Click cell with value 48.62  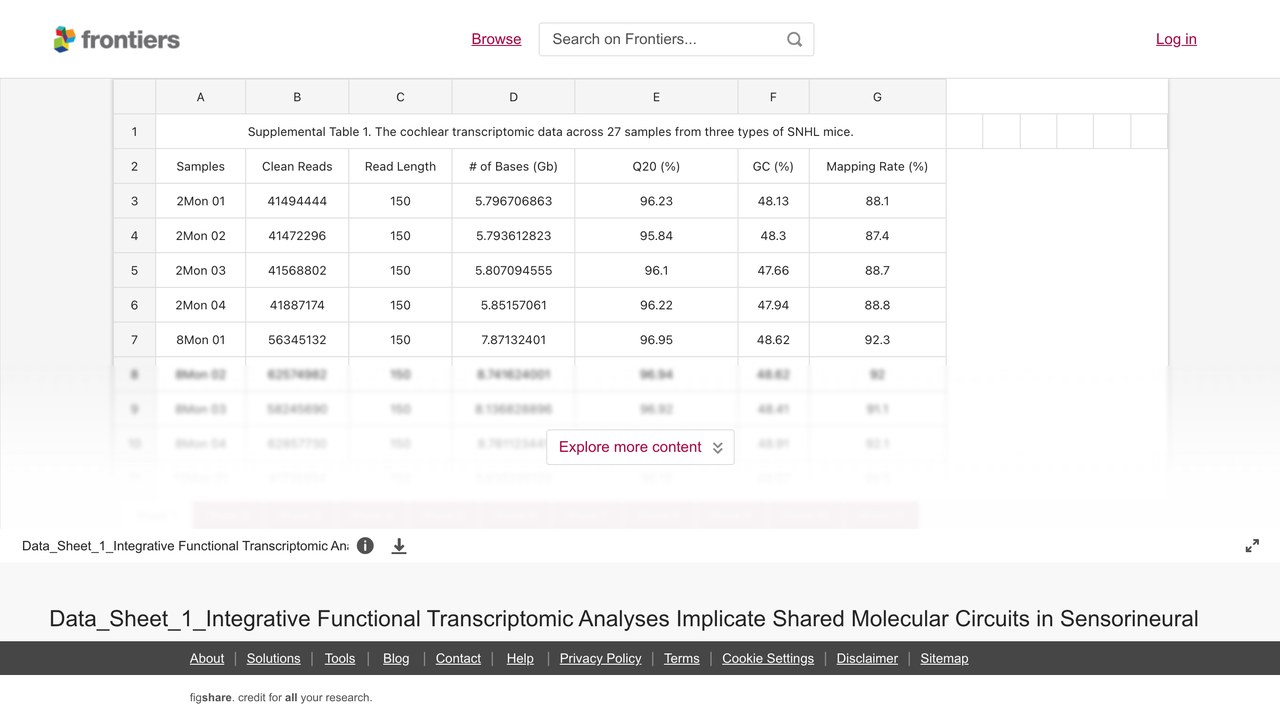773,340
